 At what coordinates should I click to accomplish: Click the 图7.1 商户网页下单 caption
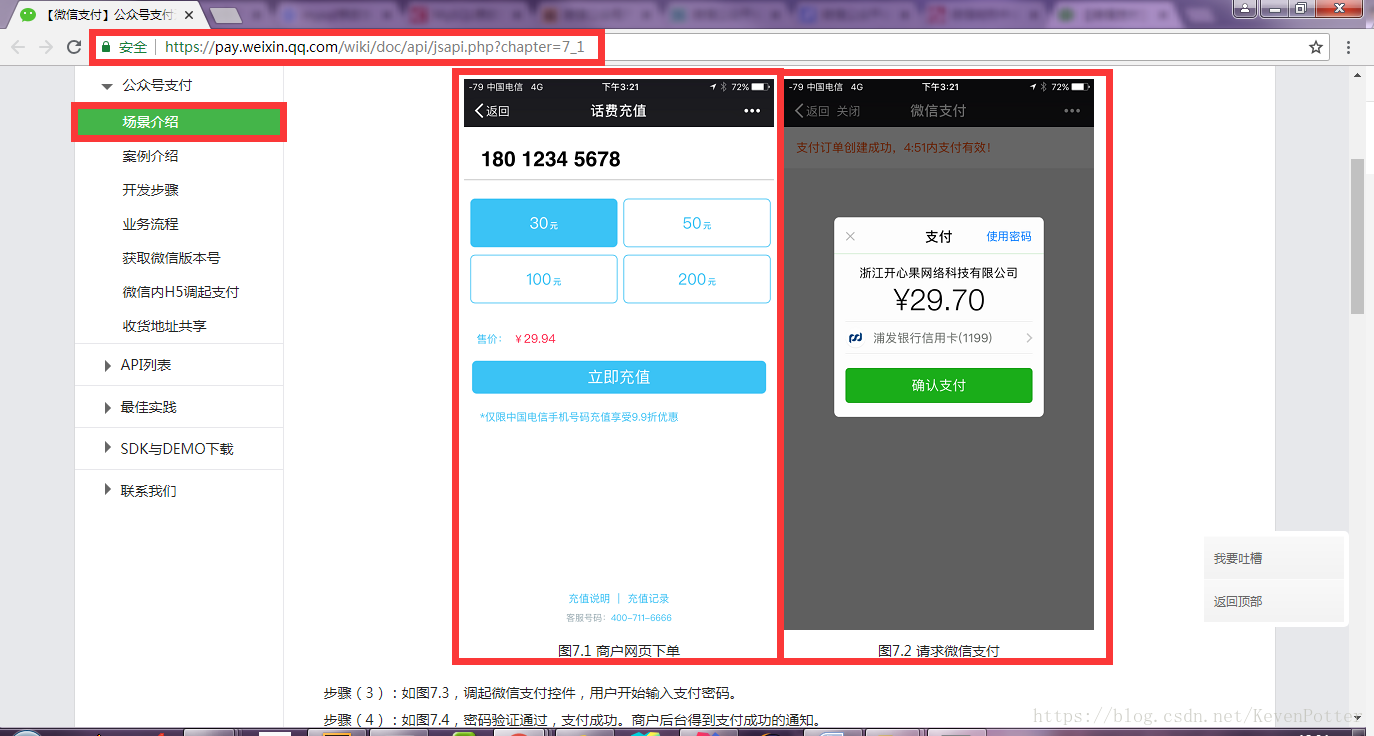(619, 651)
